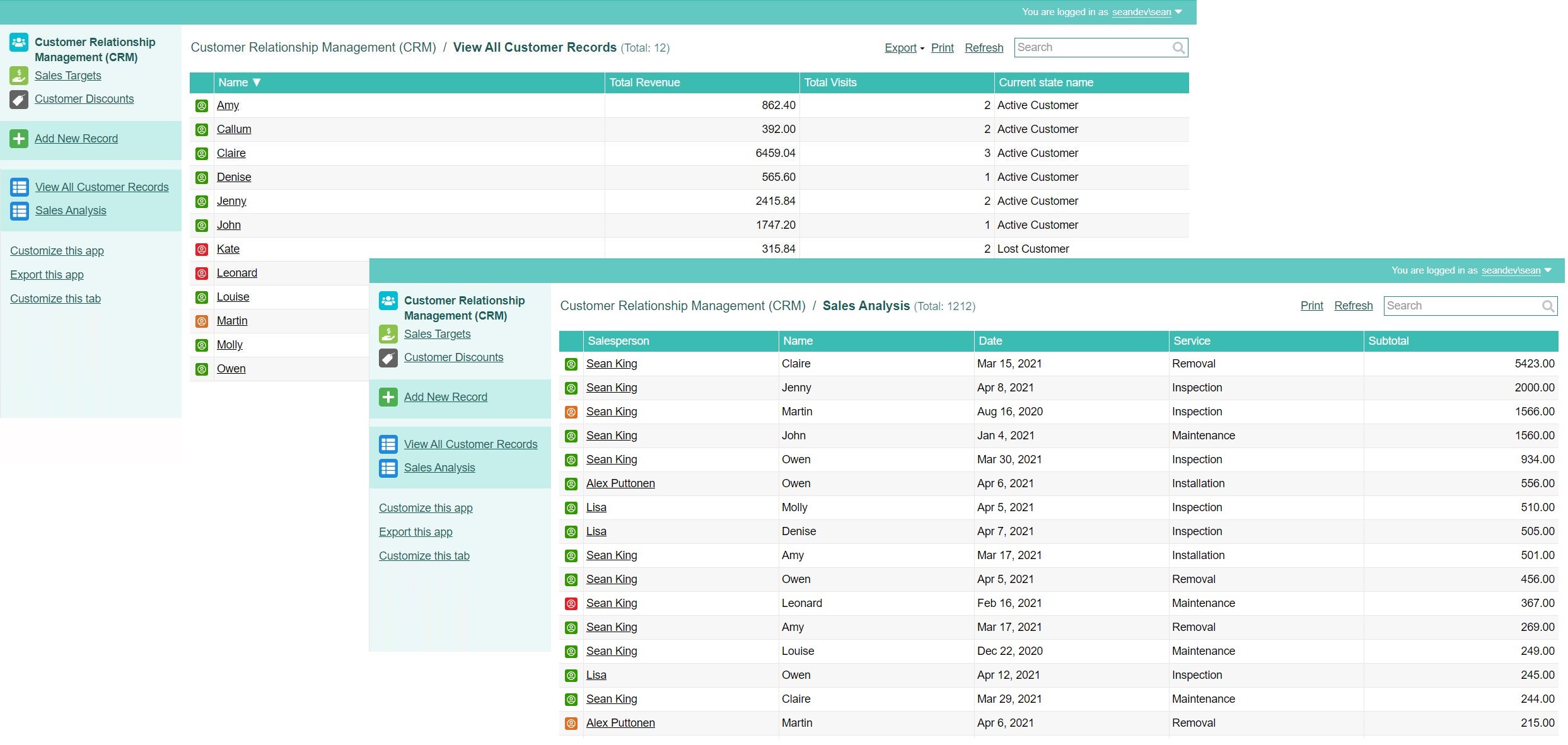The height and width of the screenshot is (745, 1568).
Task: Open the seandev\sean user menu in the back window
Action: 1147,12
